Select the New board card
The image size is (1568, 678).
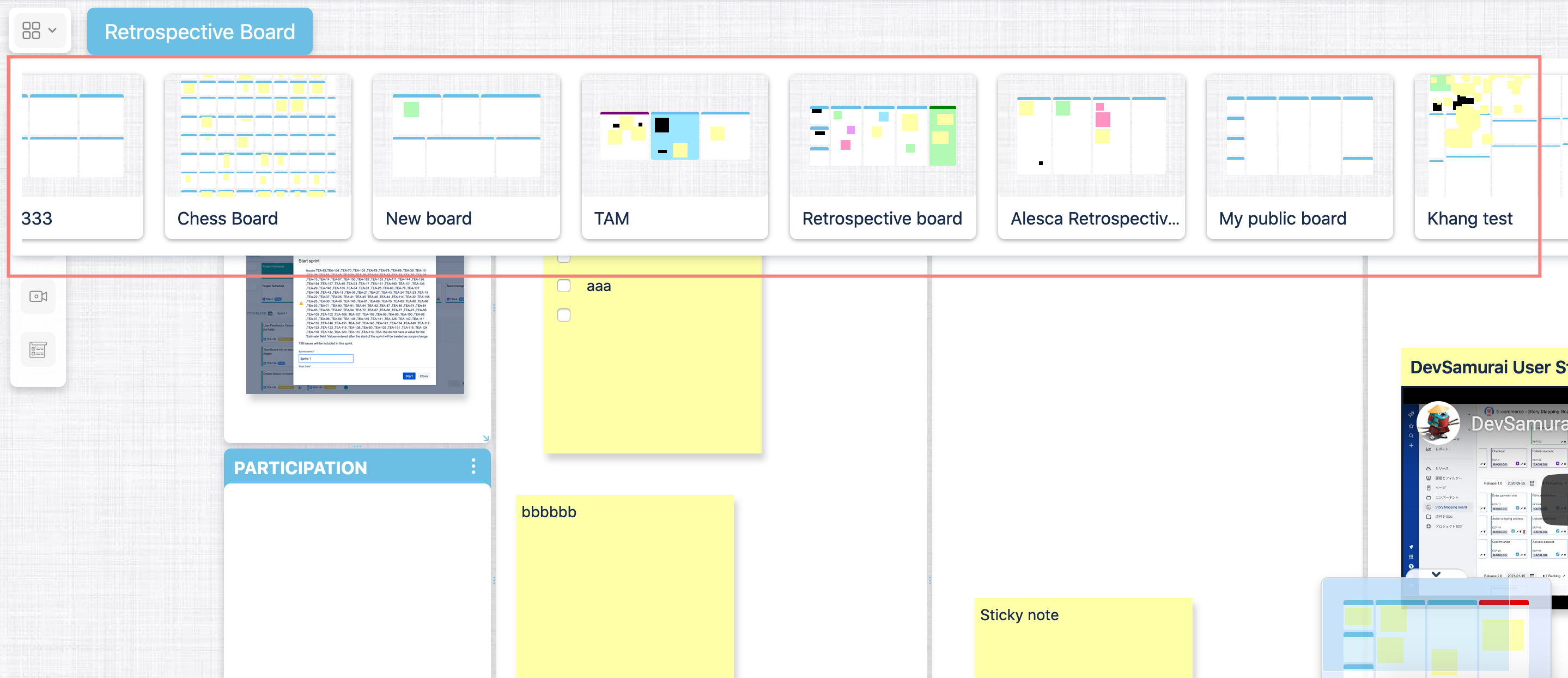pos(466,156)
